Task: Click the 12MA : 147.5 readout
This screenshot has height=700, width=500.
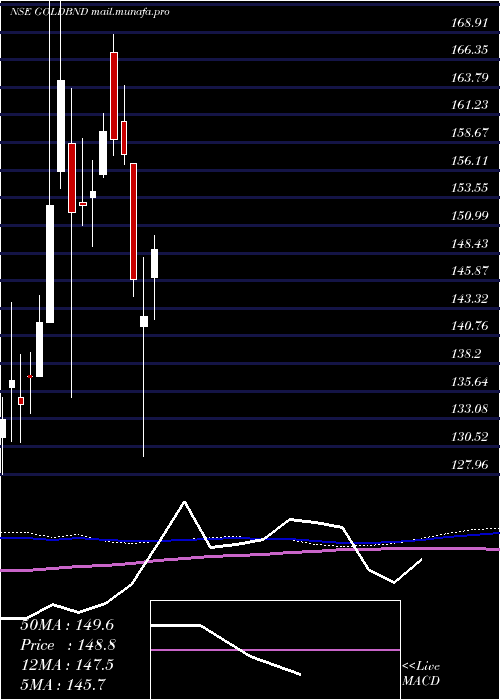Action: click(68, 665)
